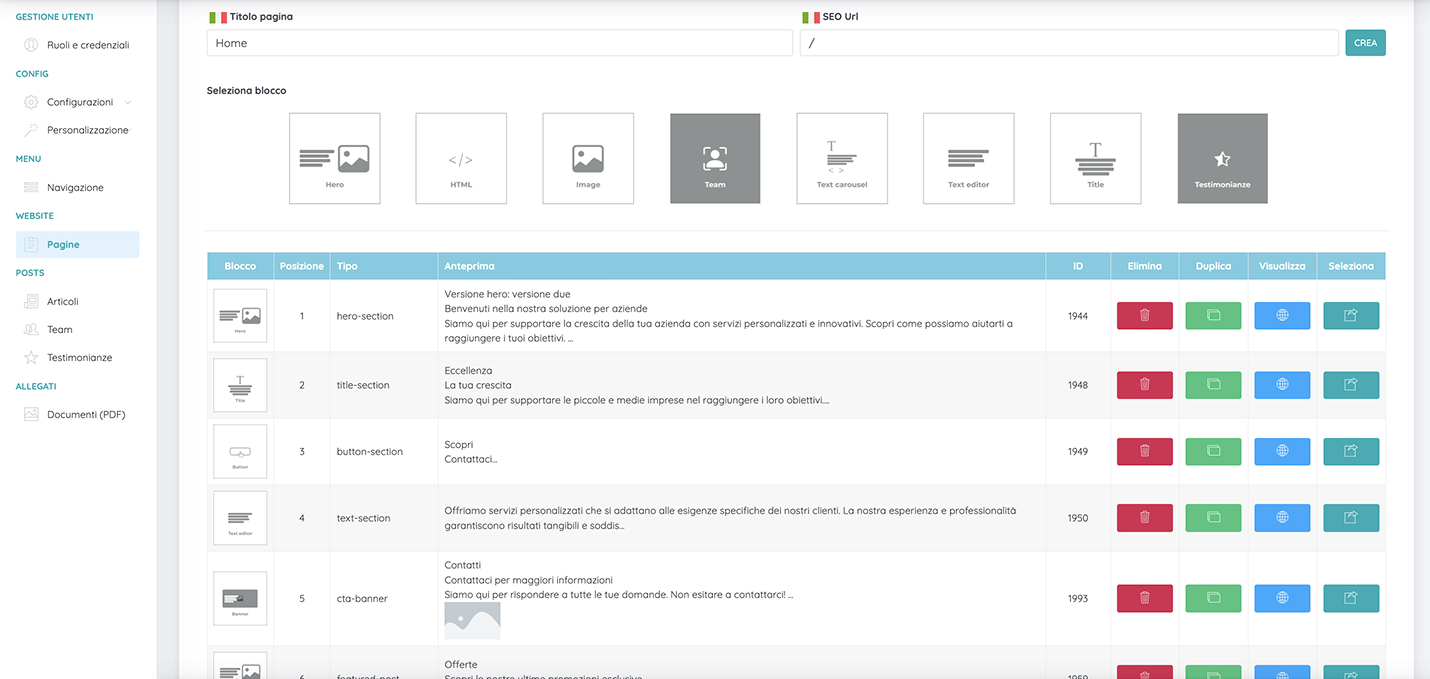Open Ruoli e credenziali section
The width and height of the screenshot is (1430, 679).
tap(87, 45)
